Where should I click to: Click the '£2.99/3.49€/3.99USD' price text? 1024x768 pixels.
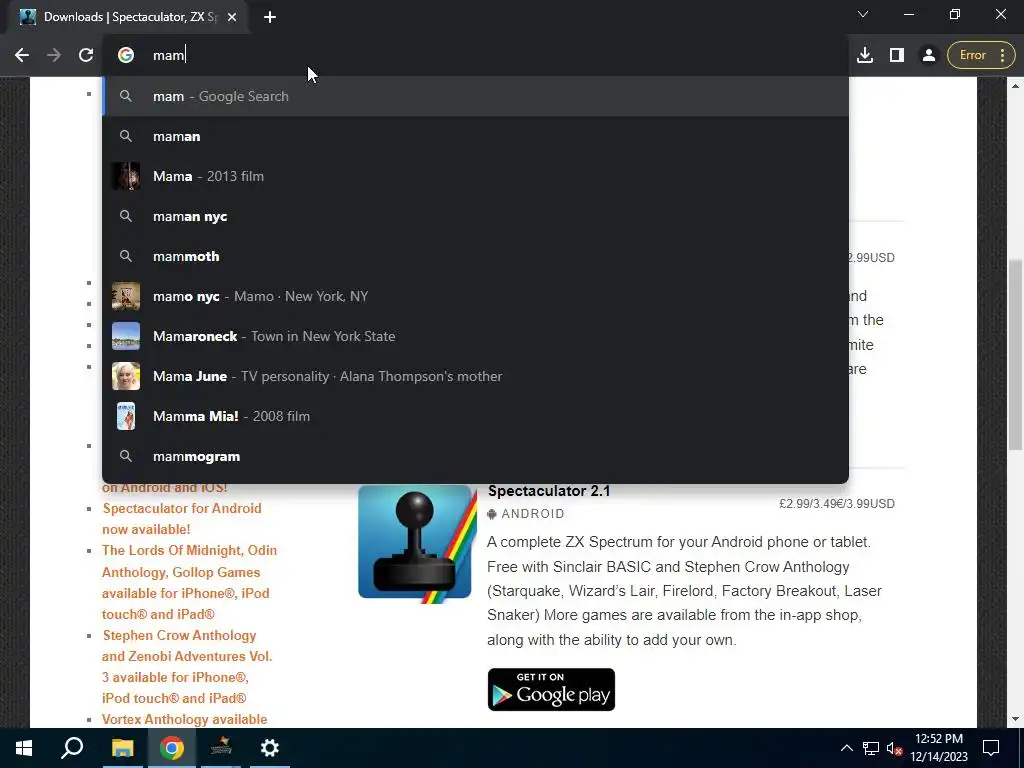point(837,504)
